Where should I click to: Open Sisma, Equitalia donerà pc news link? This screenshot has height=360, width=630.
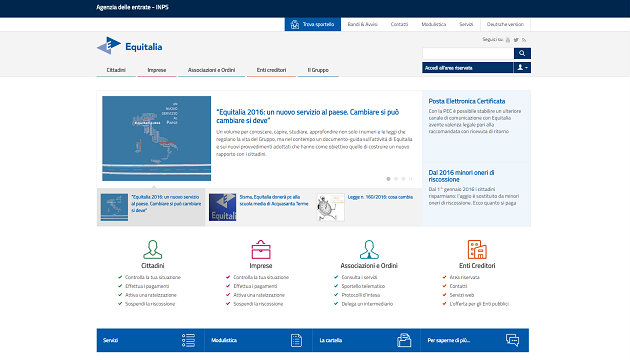274,200
